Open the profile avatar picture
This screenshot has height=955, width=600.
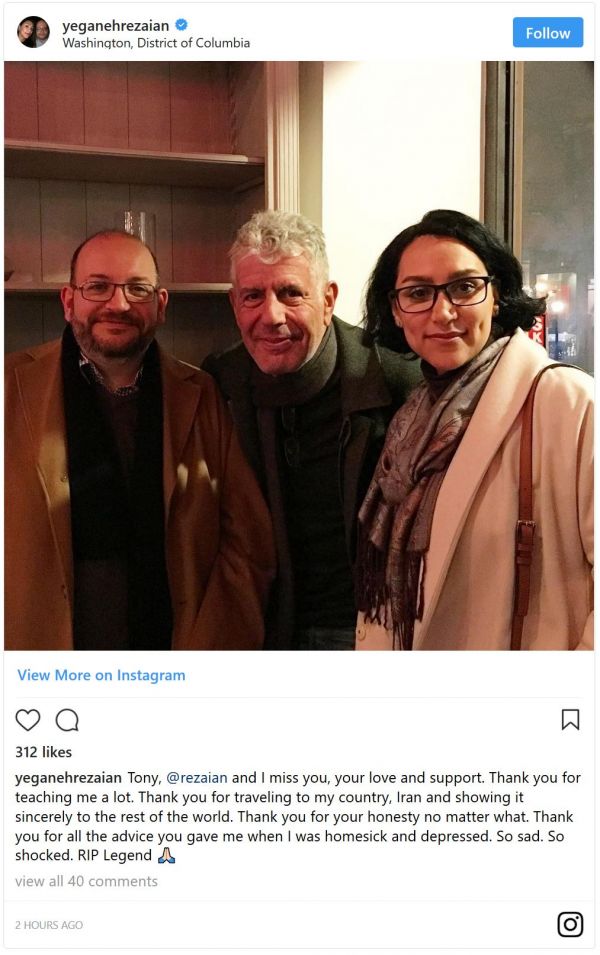[34, 32]
